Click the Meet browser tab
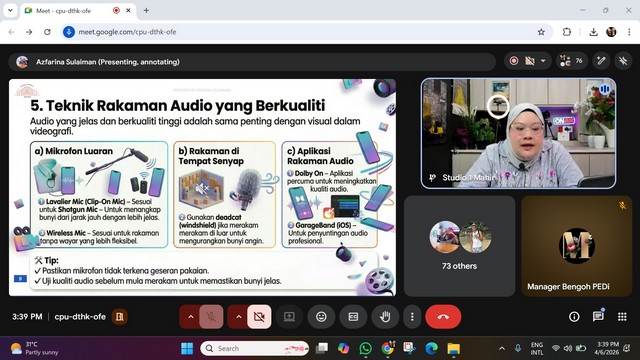 78,11
